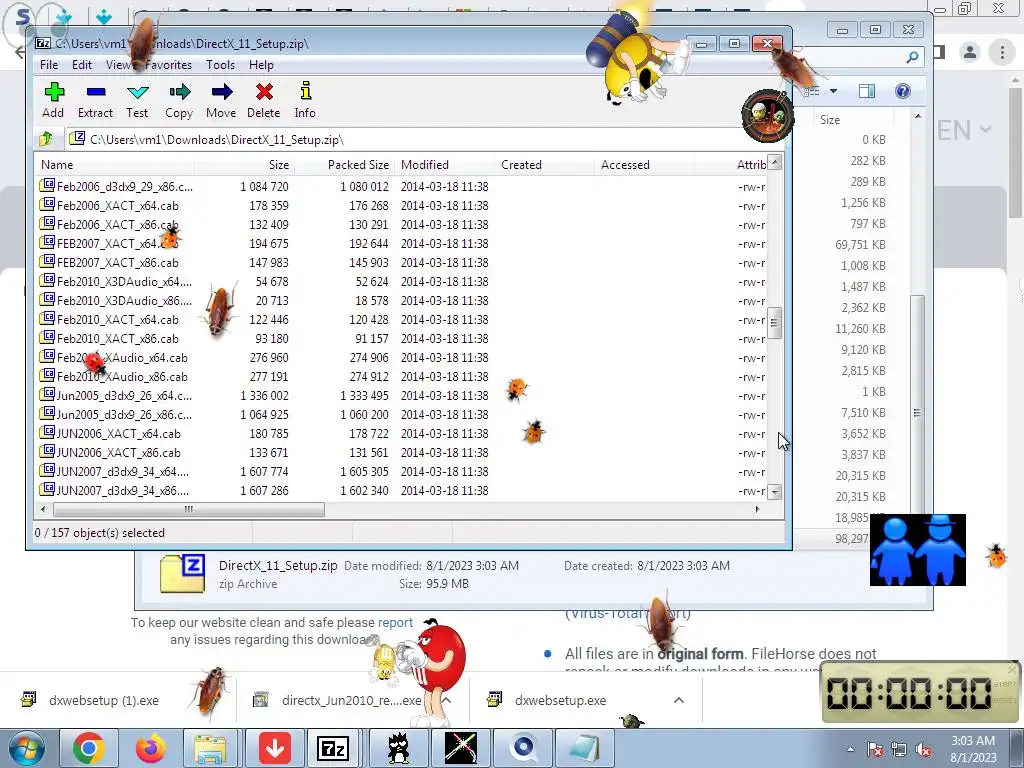Show hidden tray icons arrow
Viewport: 1024px width, 768px height.
tap(850, 750)
